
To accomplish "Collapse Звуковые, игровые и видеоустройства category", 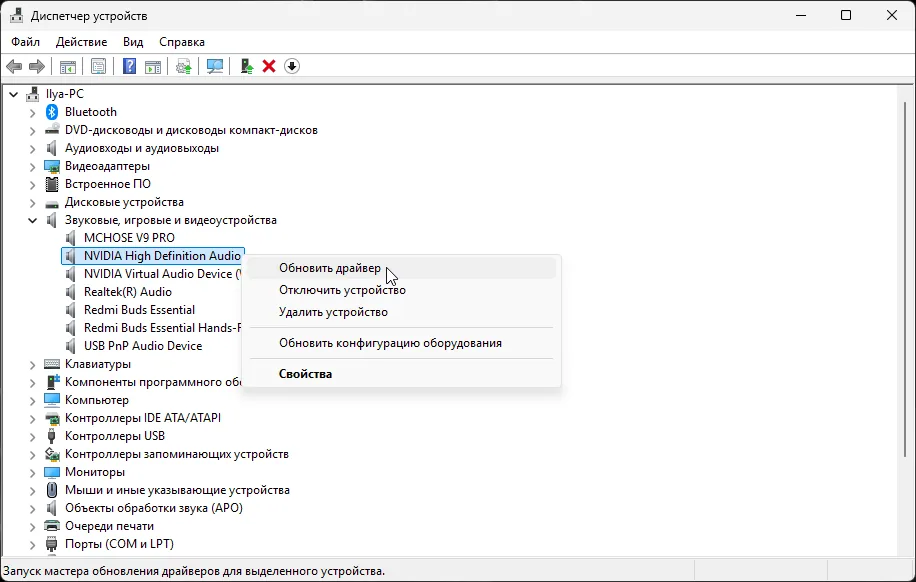I will tap(33, 220).
